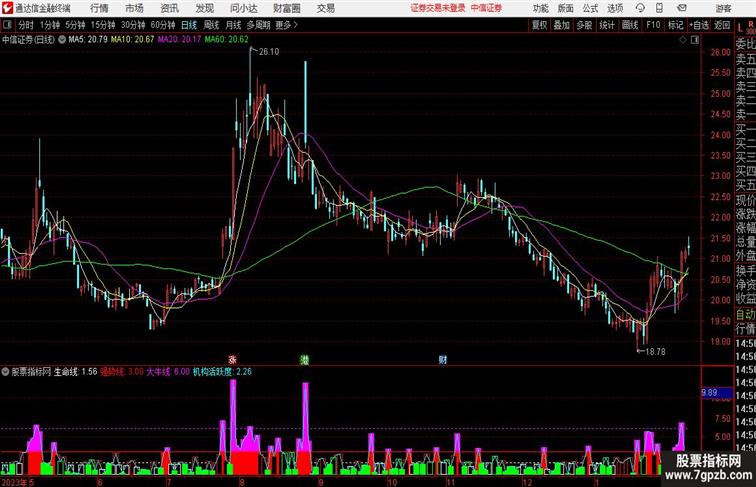Open the 公式 menu
This screenshot has width=756, height=487.
pos(590,8)
